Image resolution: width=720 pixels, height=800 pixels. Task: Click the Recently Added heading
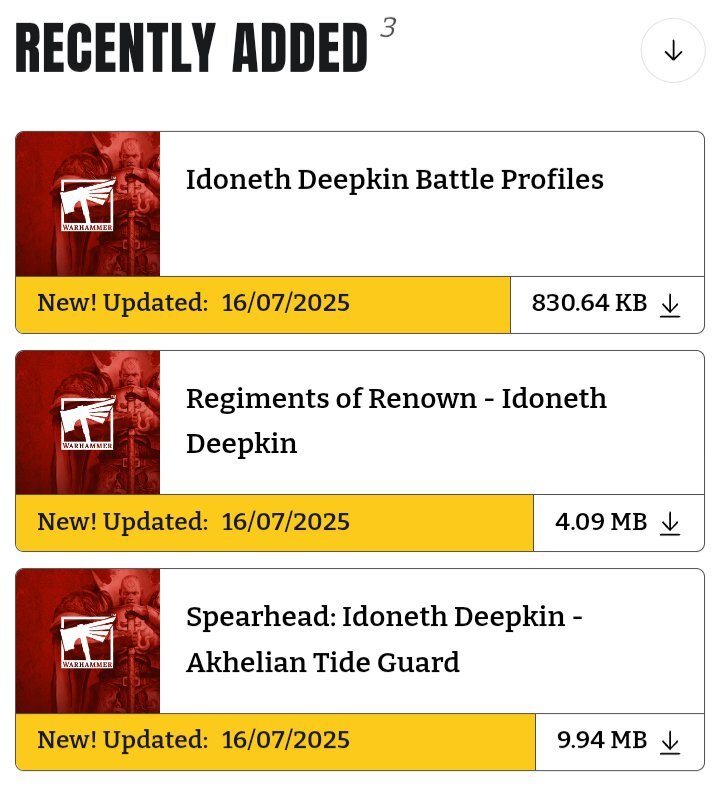(x=191, y=48)
